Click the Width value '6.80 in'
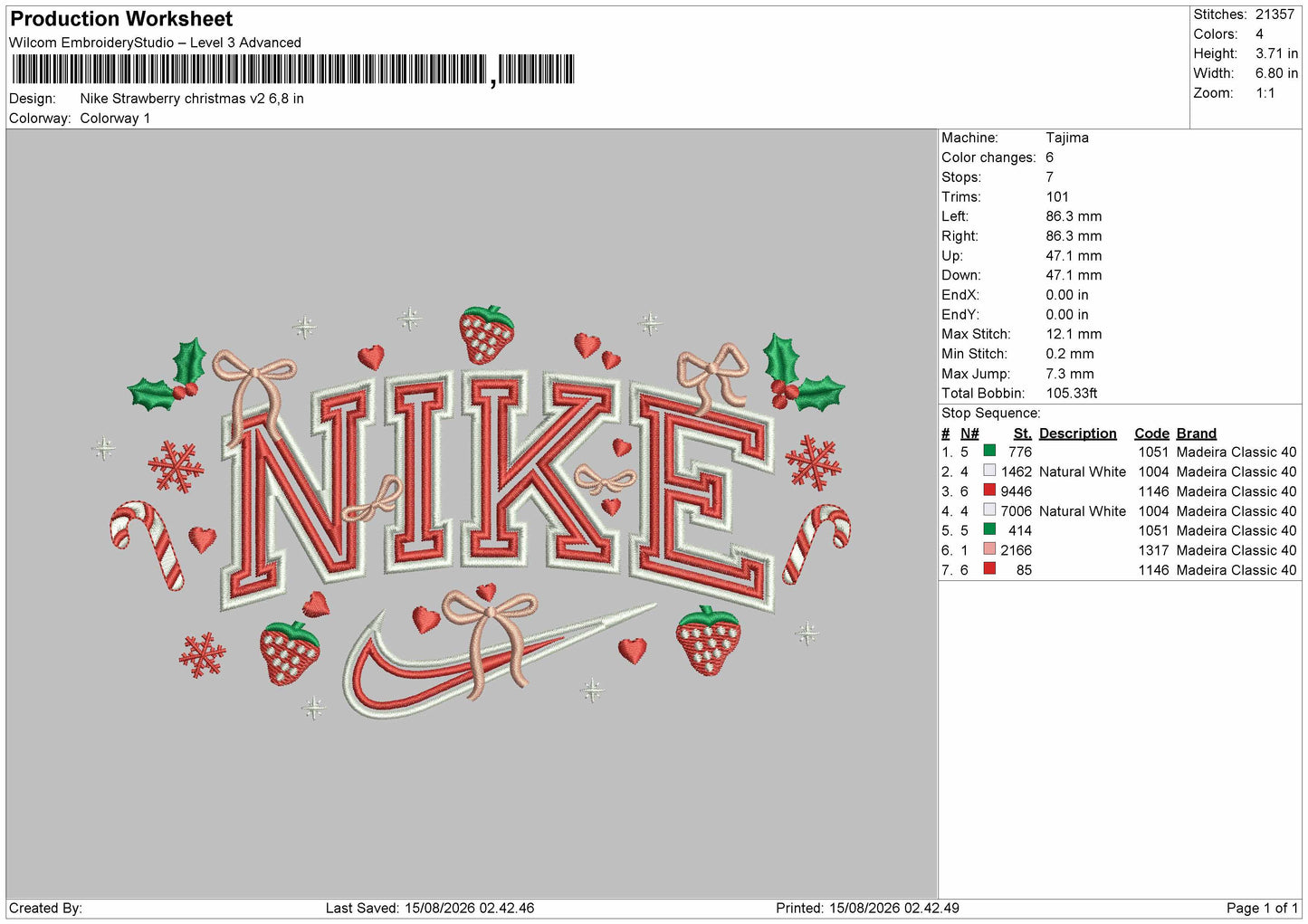The height and width of the screenshot is (924, 1308). tap(1276, 73)
